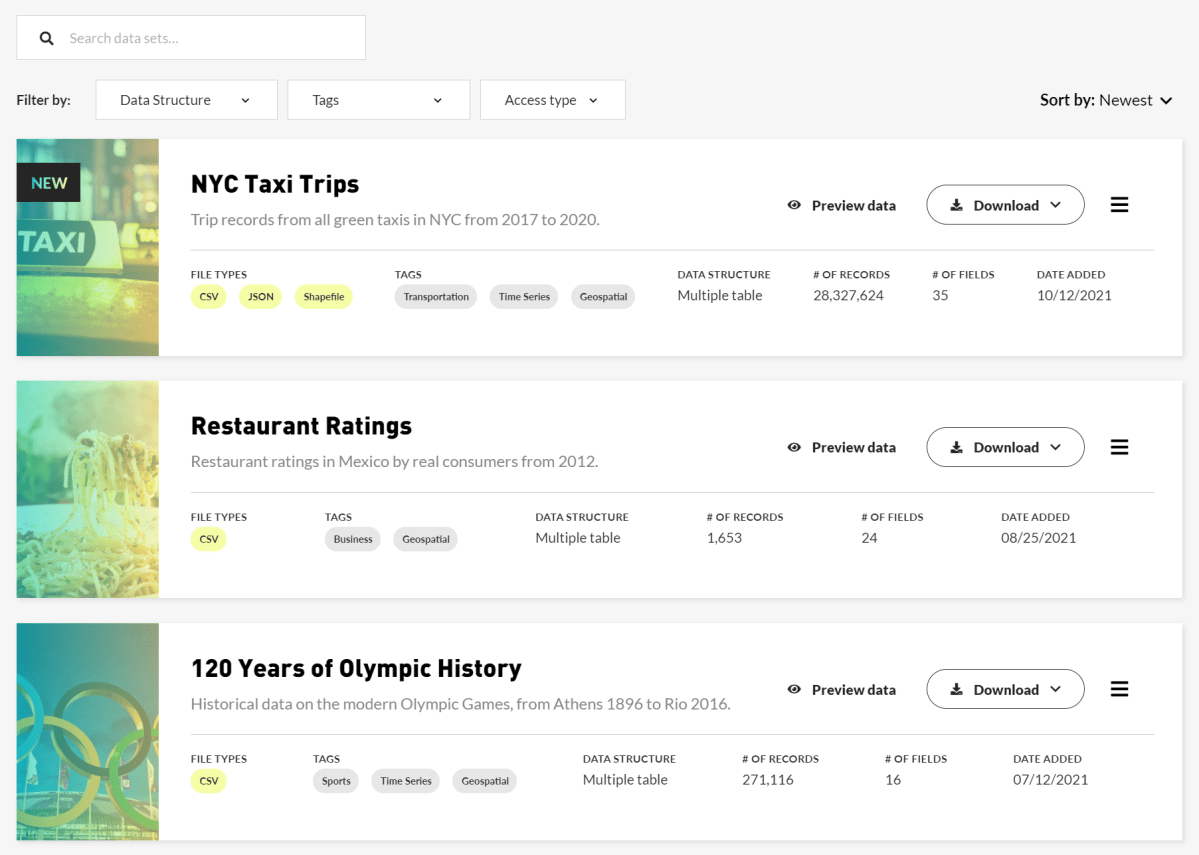1199x855 pixels.
Task: Select the Business tag on Restaurant Ratings
Action: coord(352,538)
